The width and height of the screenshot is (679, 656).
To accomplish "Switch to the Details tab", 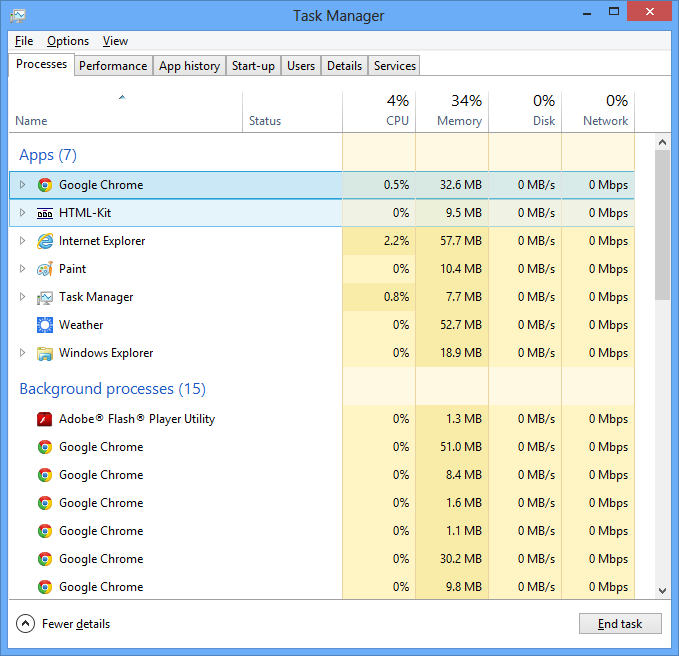I will tap(344, 66).
